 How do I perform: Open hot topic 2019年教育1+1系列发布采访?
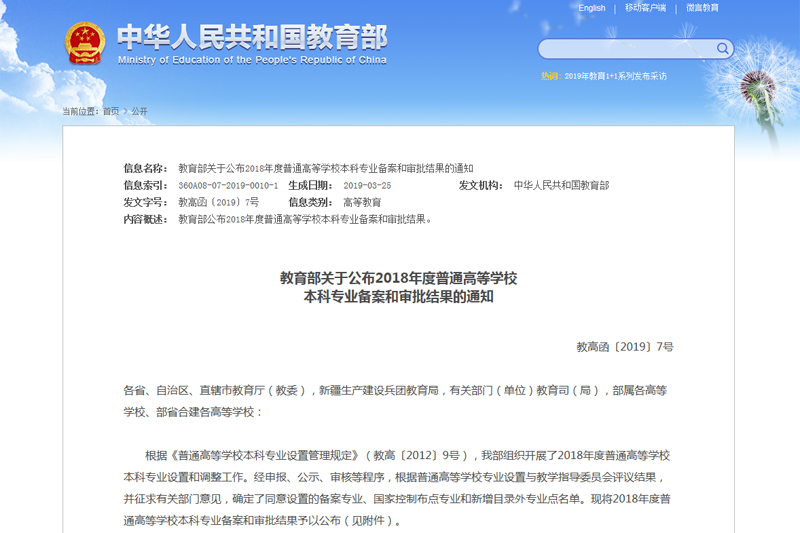pos(615,76)
